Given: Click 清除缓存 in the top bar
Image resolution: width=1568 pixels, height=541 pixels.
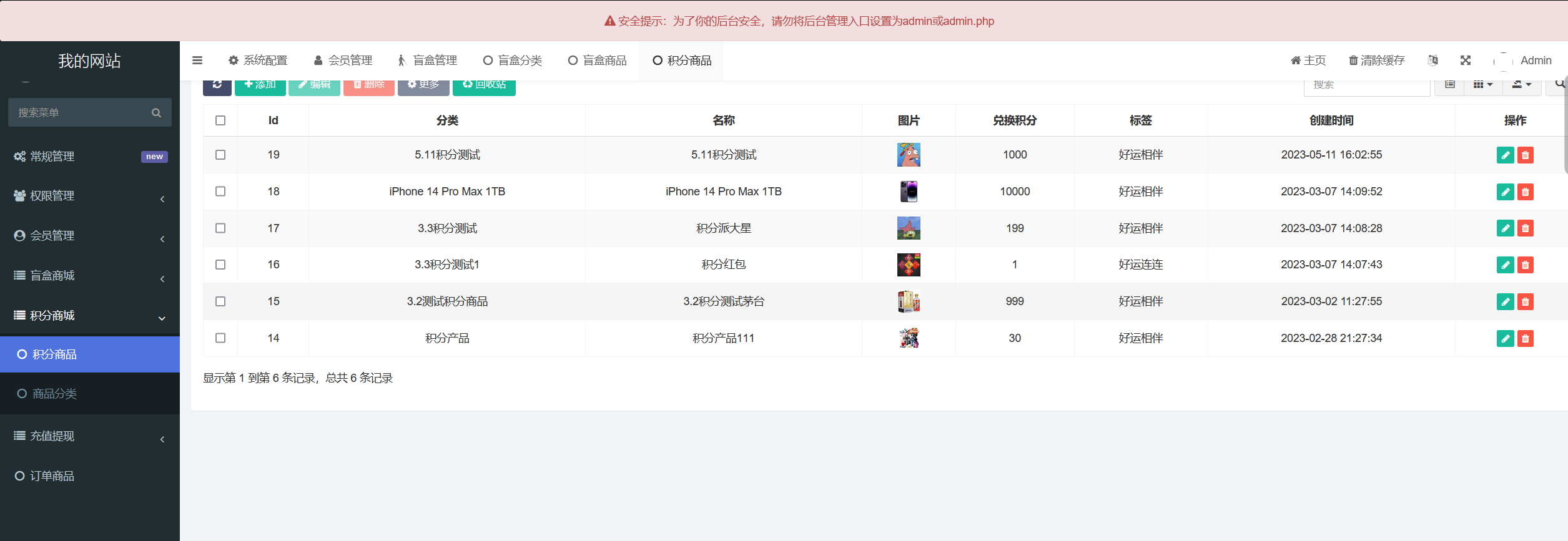Looking at the screenshot, I should coord(1376,61).
